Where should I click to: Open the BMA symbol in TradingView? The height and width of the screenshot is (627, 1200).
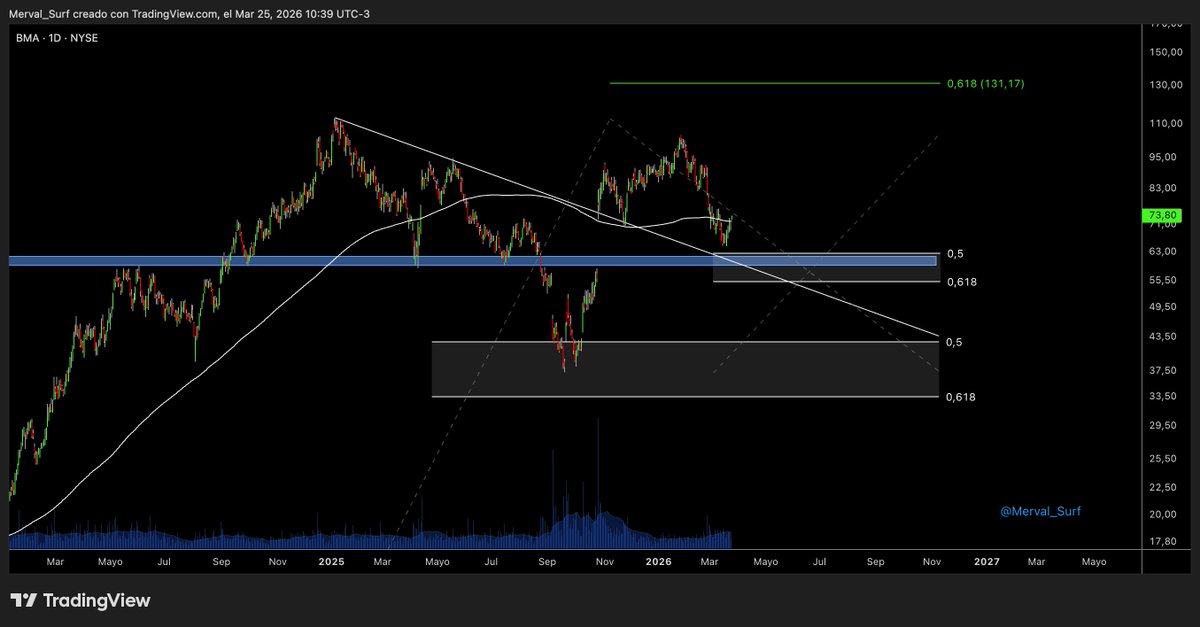[x=24, y=38]
